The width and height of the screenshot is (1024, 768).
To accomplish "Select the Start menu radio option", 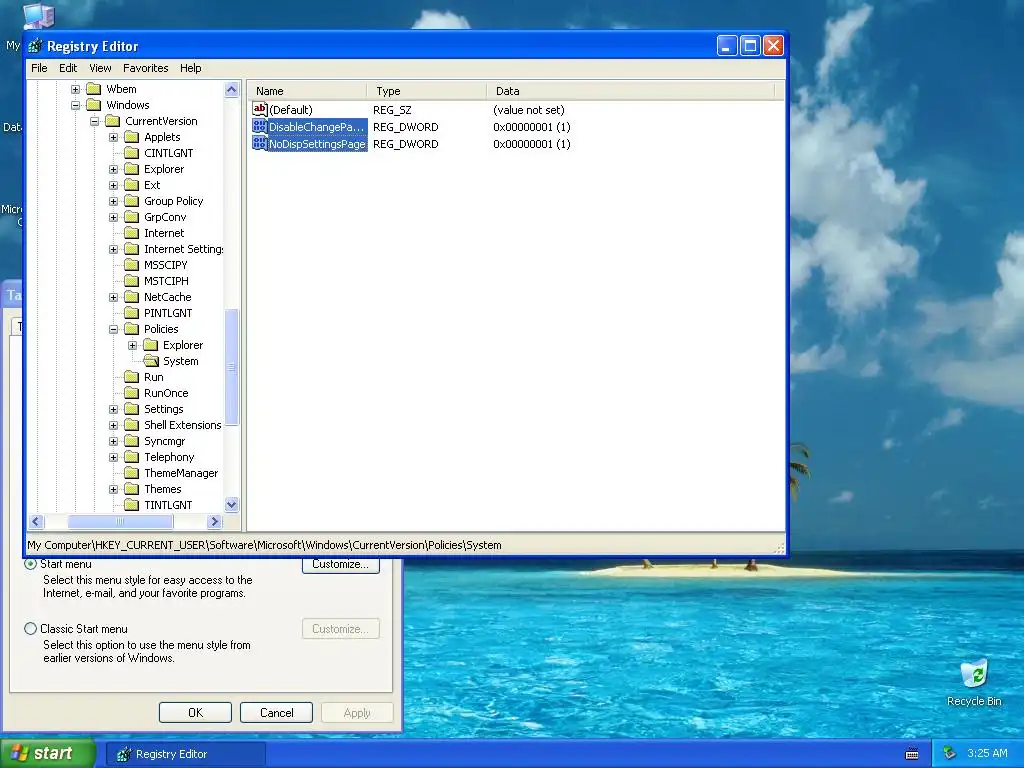I will tap(30, 564).
